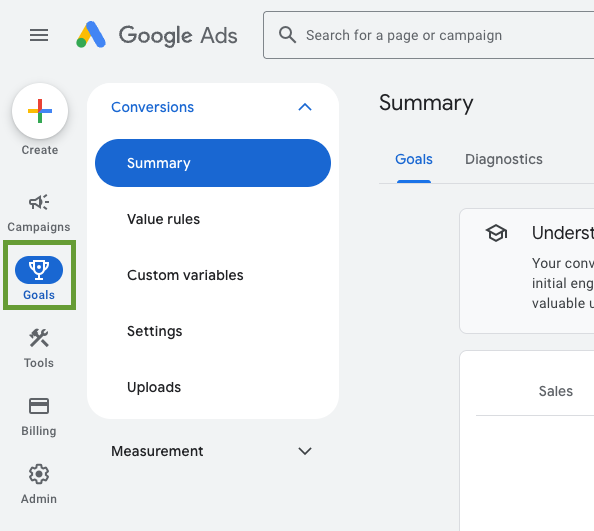Open the hamburger main menu
The width and height of the screenshot is (594, 531).
[x=39, y=35]
